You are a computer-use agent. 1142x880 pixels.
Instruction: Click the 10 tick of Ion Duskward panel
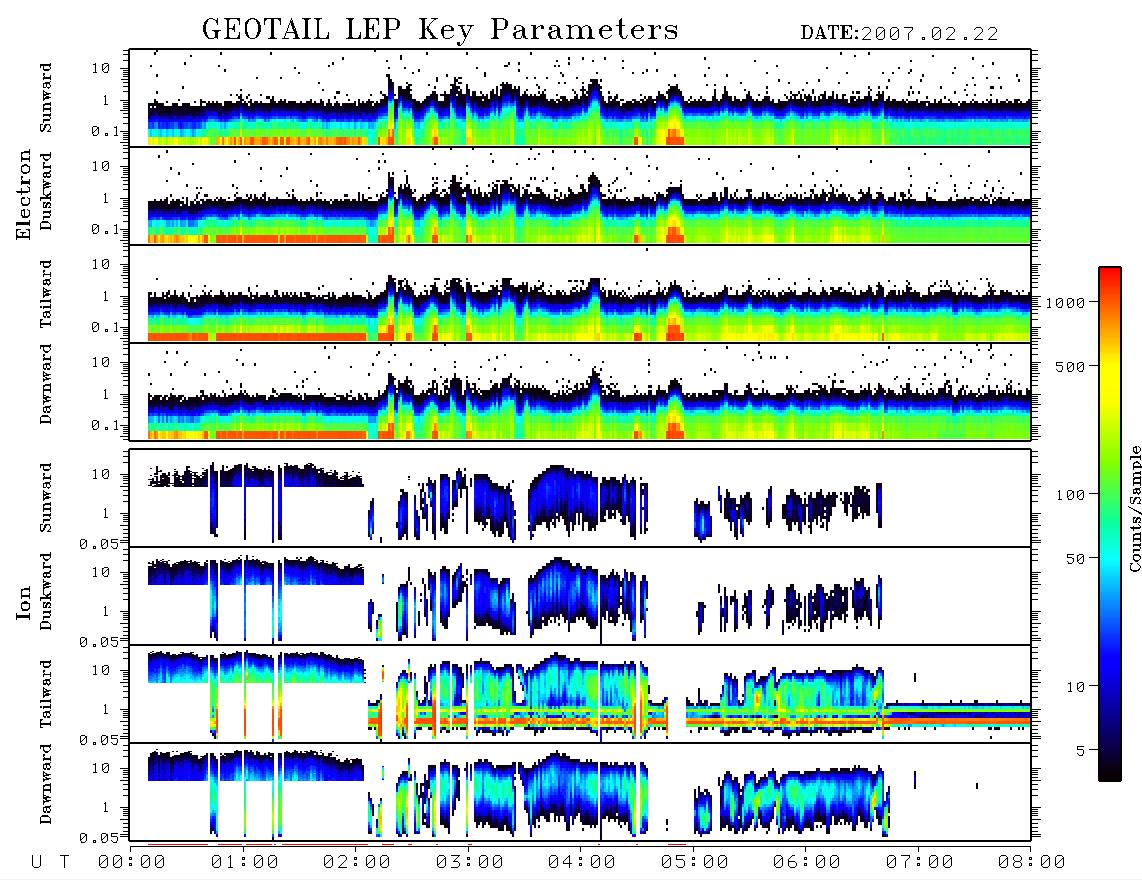click(101, 573)
